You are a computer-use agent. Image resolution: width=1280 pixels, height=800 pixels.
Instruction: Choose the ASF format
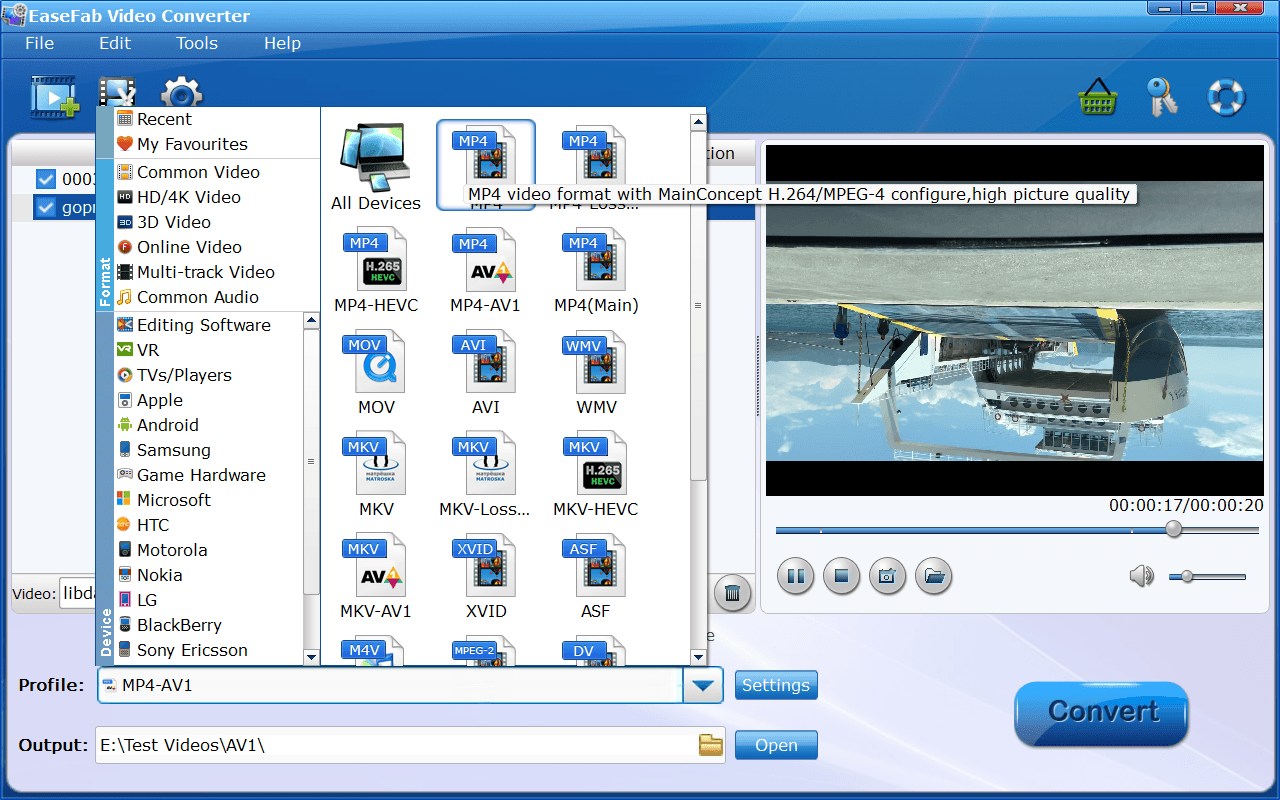tap(596, 577)
